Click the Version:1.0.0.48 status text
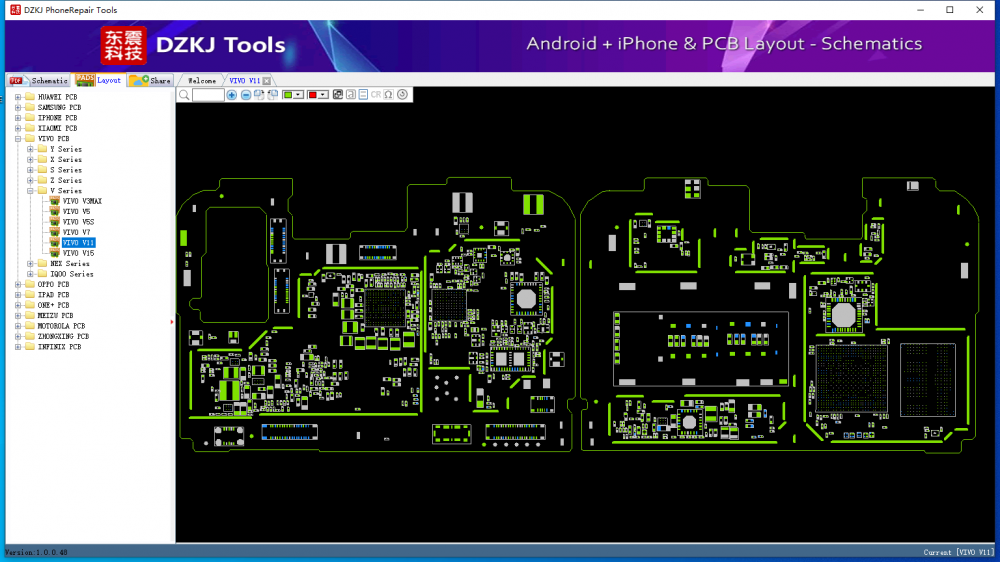Viewport: 1000px width, 562px height. tap(36, 552)
